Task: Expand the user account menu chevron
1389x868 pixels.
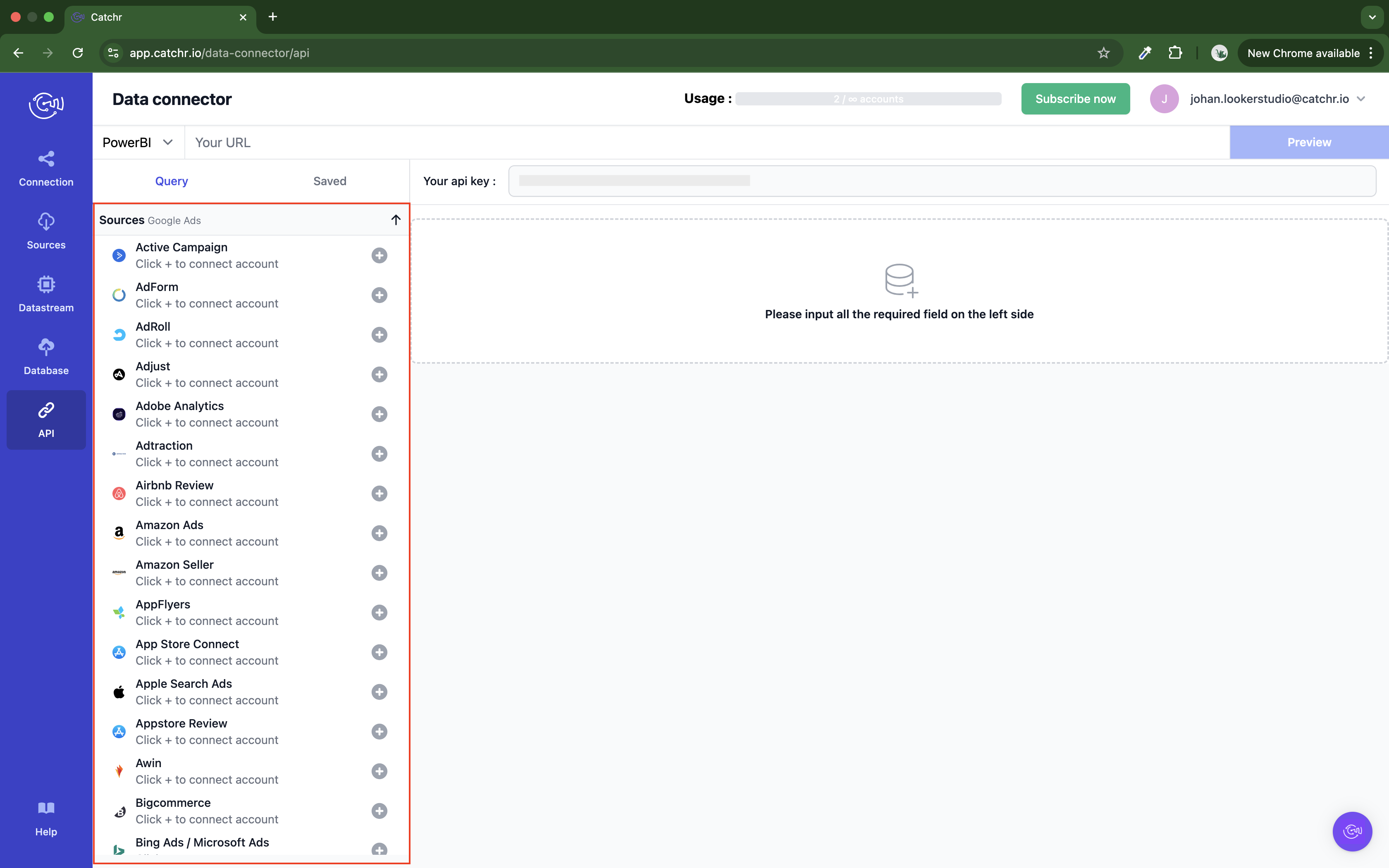Action: coord(1361,99)
